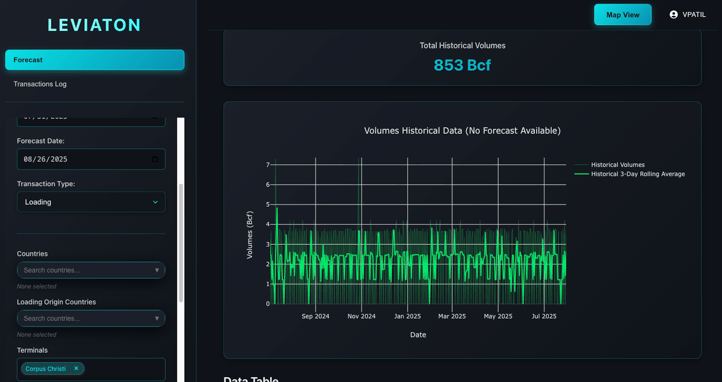
Task: Click the 853 Bcf total value
Action: coord(462,65)
